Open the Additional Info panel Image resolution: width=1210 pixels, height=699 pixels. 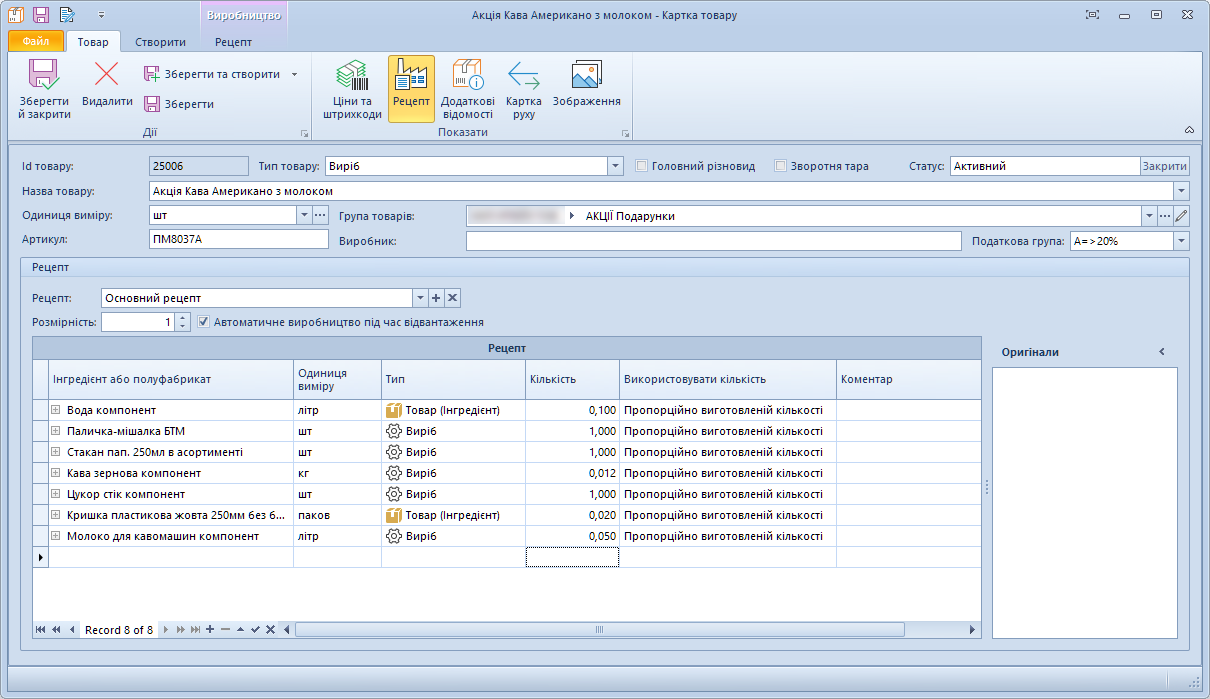pyautogui.click(x=467, y=88)
